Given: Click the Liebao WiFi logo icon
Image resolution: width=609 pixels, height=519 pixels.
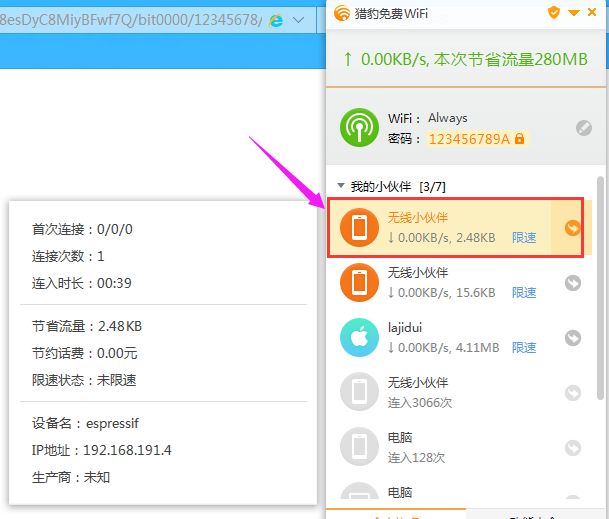Looking at the screenshot, I should pos(342,13).
